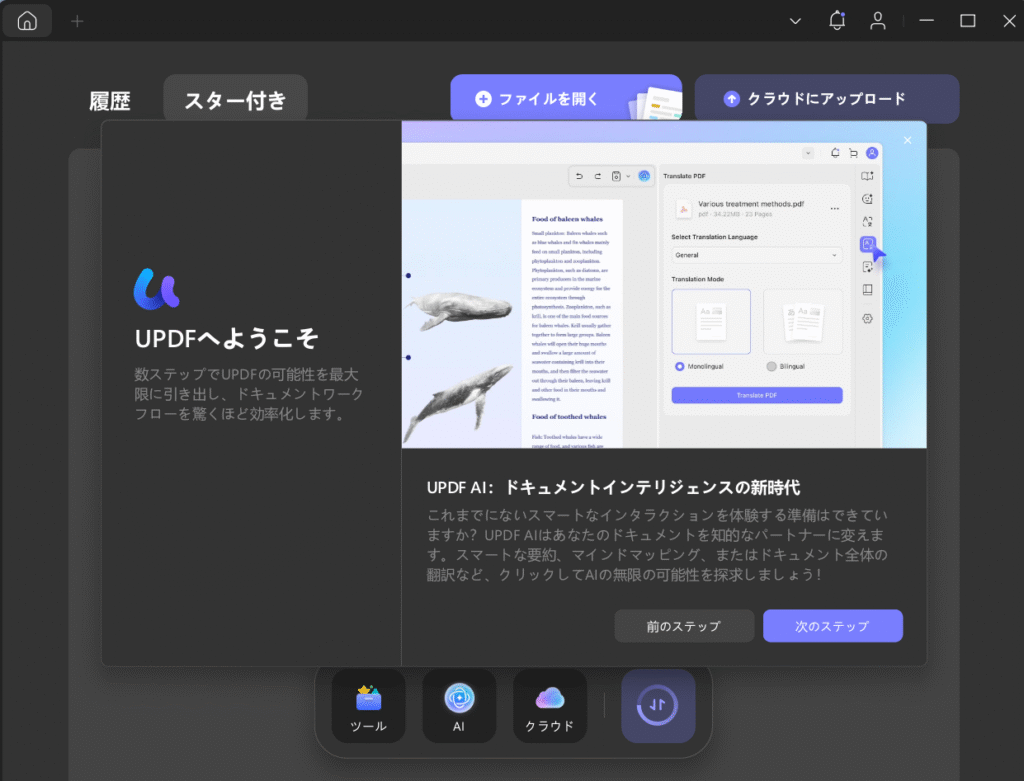The width and height of the screenshot is (1024, 781).
Task: Go back with the 前のステップ button
Action: coord(684,626)
